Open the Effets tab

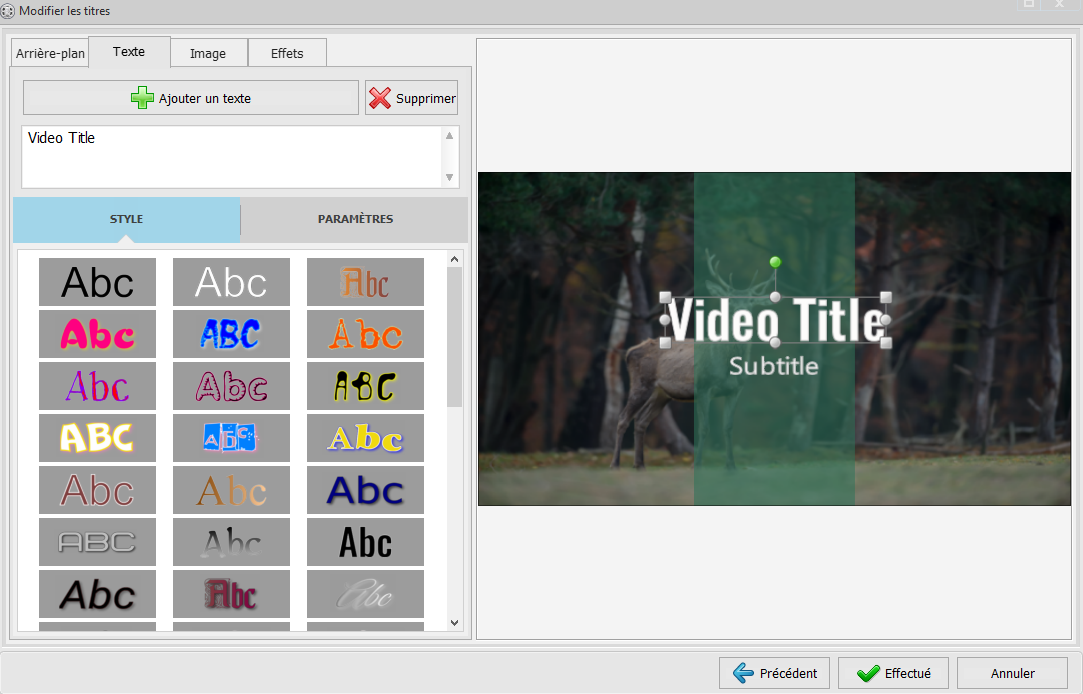click(287, 53)
